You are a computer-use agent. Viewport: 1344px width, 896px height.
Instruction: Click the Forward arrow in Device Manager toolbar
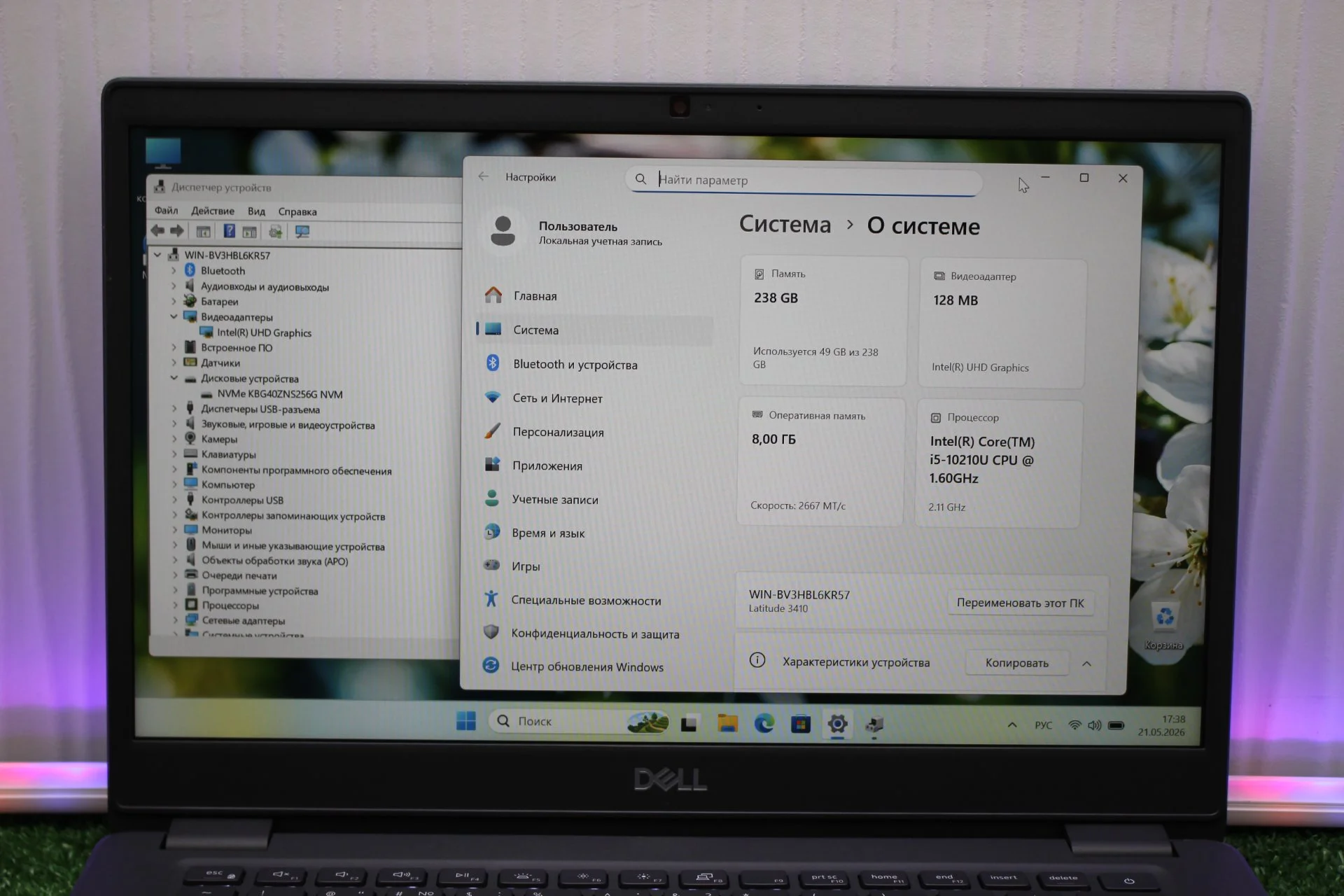177,230
